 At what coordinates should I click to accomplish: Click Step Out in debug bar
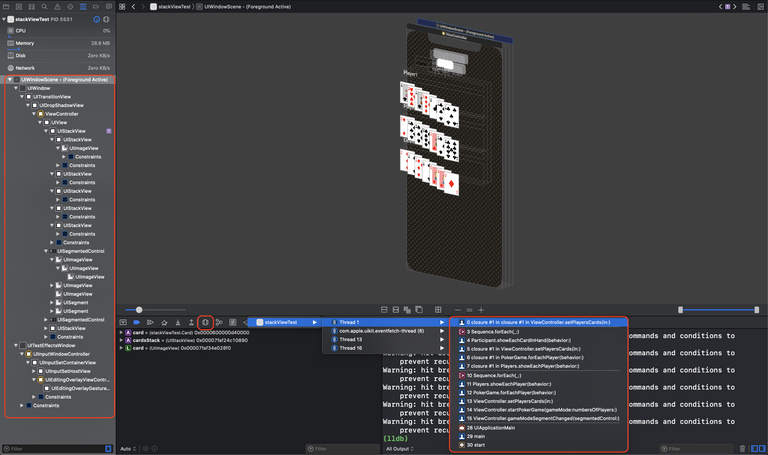pos(192,322)
